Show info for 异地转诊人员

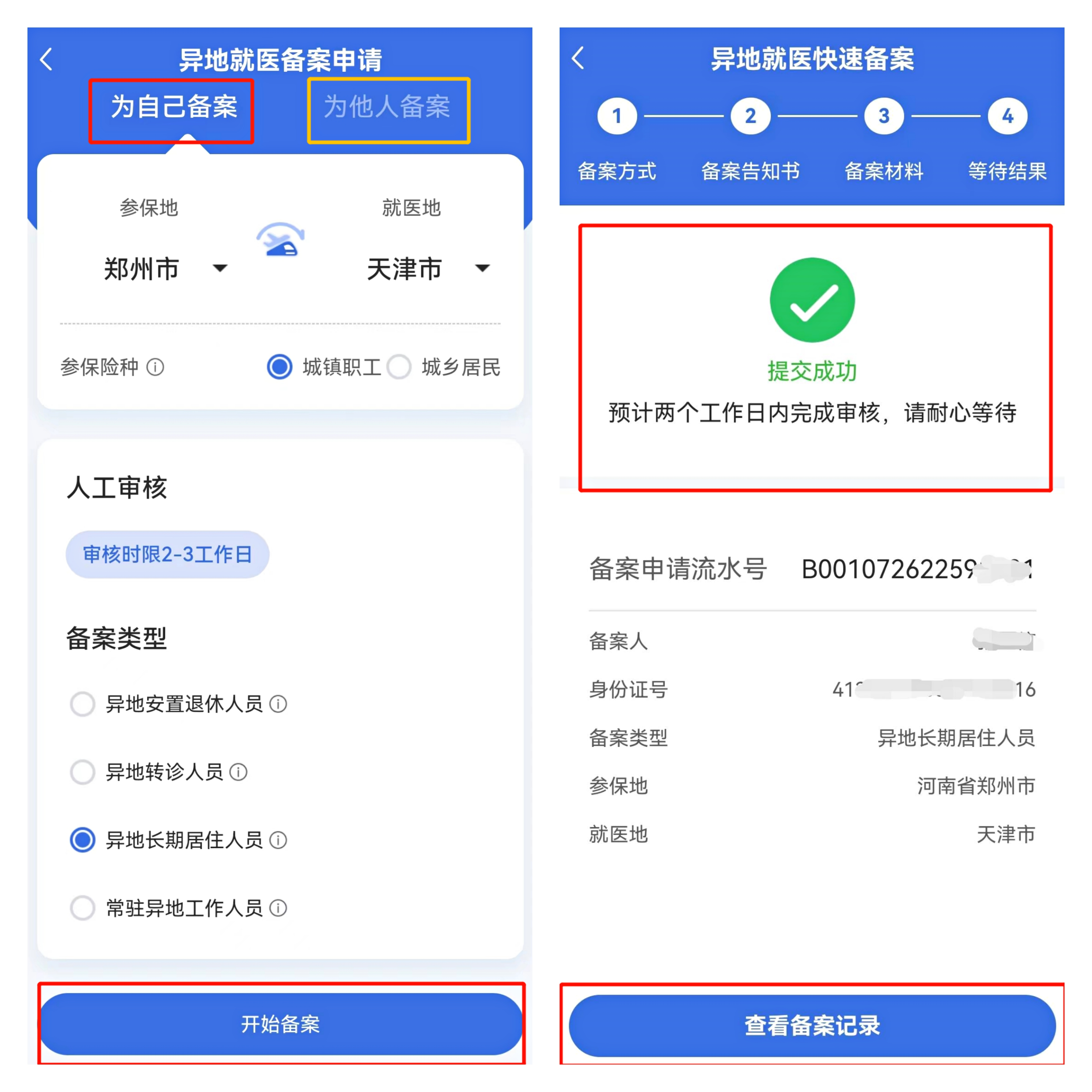239,772
